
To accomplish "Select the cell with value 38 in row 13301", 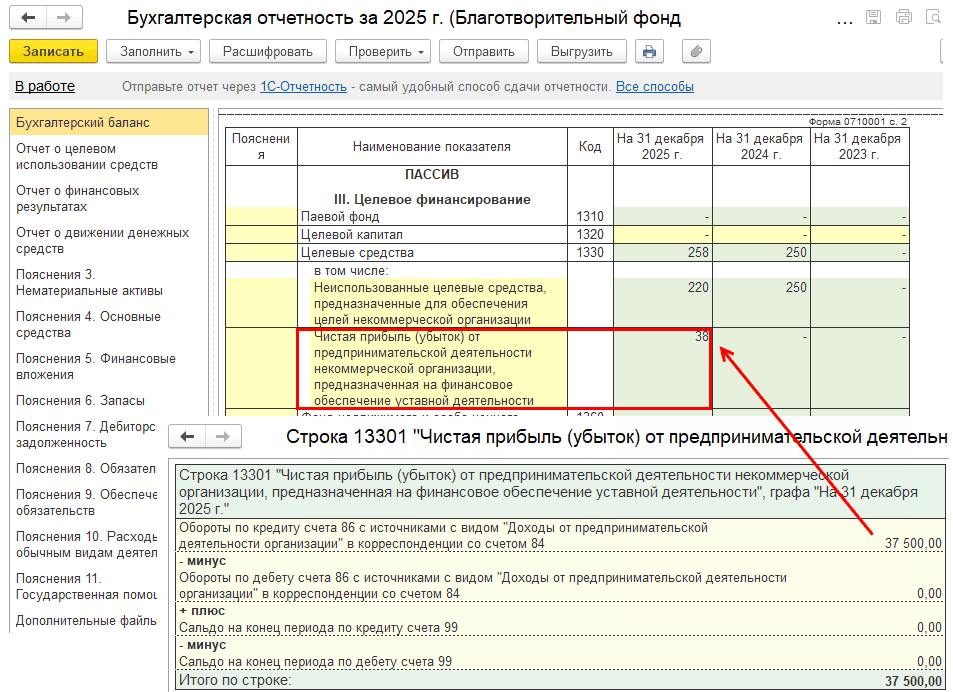I will [662, 367].
